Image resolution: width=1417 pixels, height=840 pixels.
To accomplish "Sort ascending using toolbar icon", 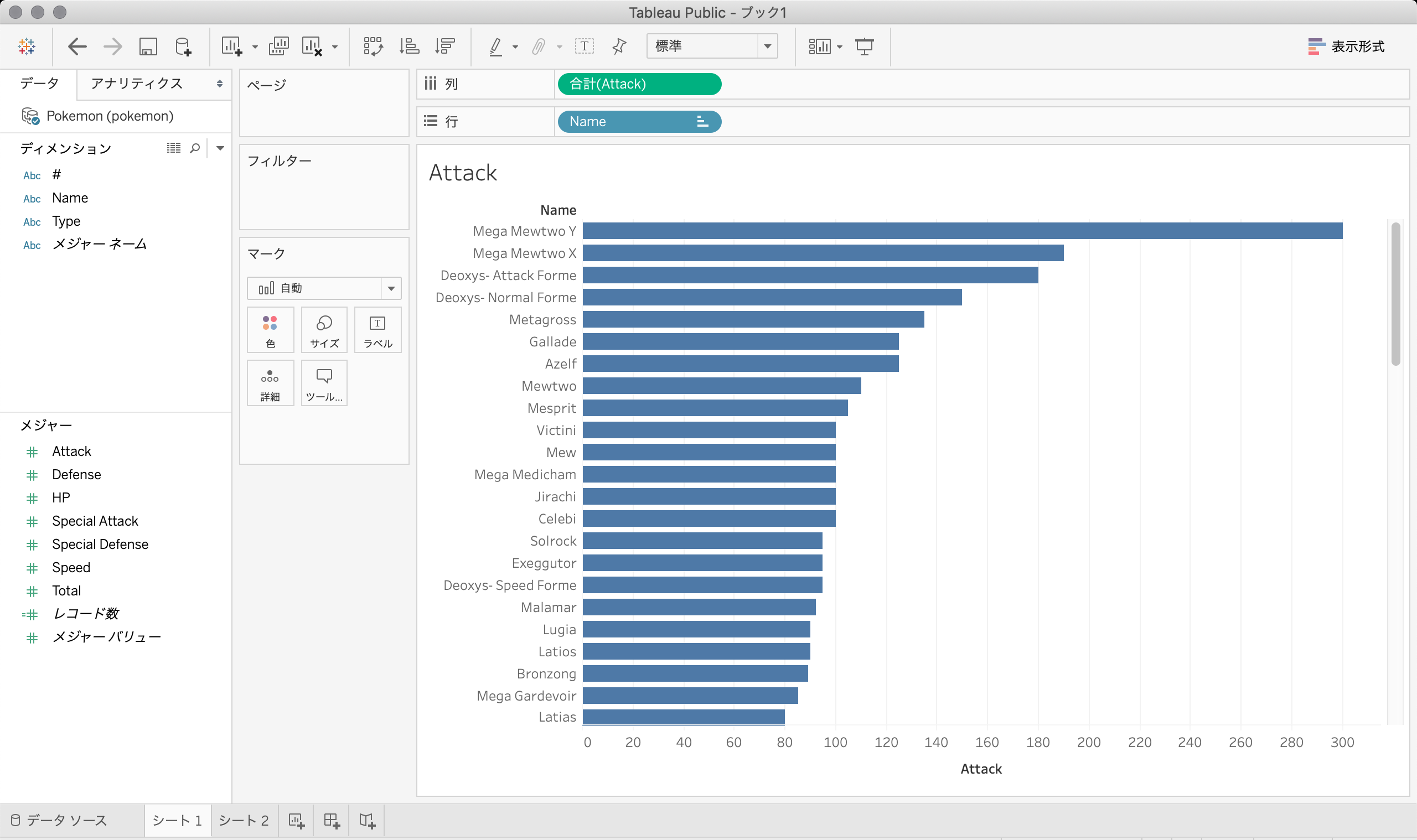I will [x=408, y=46].
